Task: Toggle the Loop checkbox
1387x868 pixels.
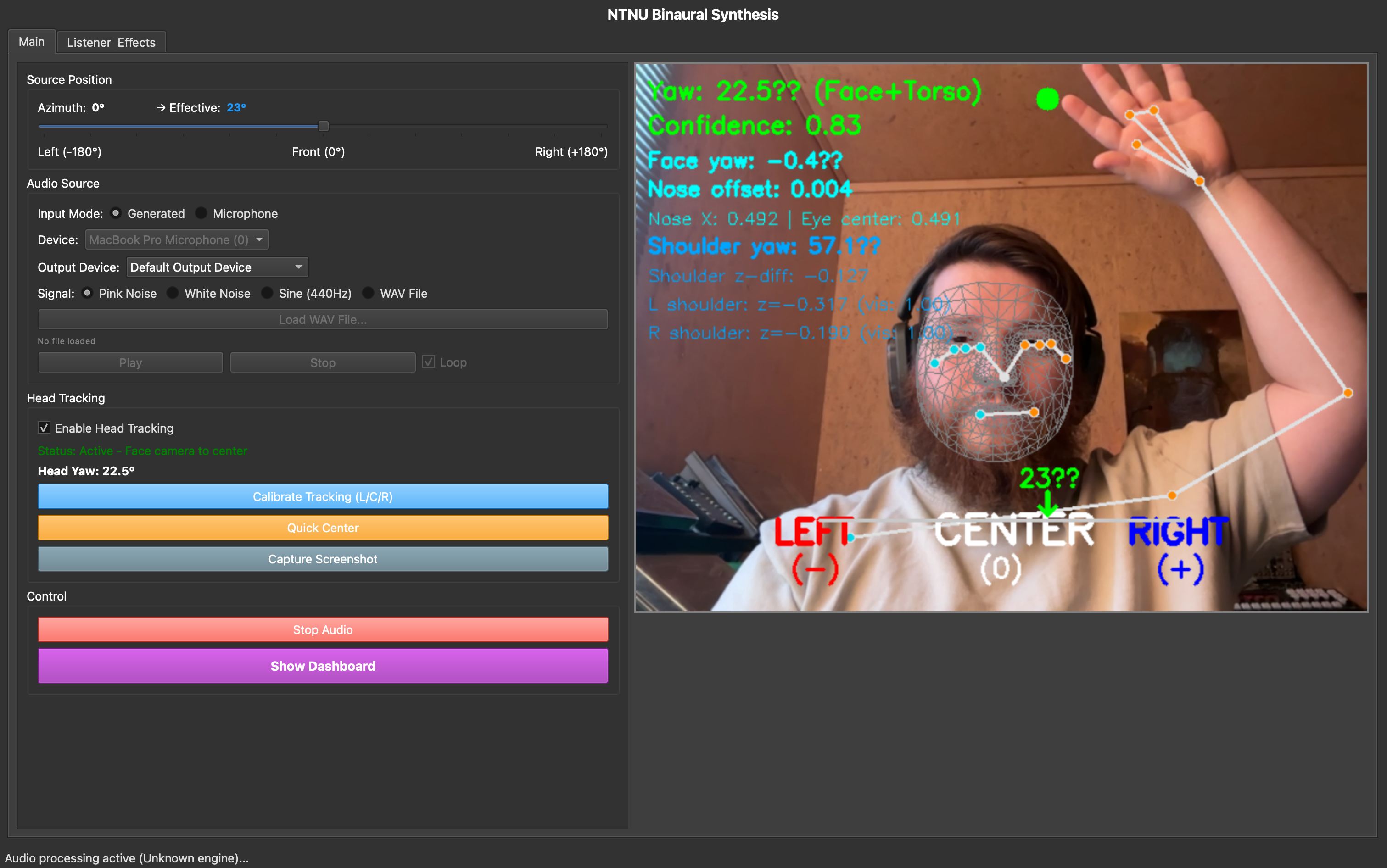Action: coord(429,362)
